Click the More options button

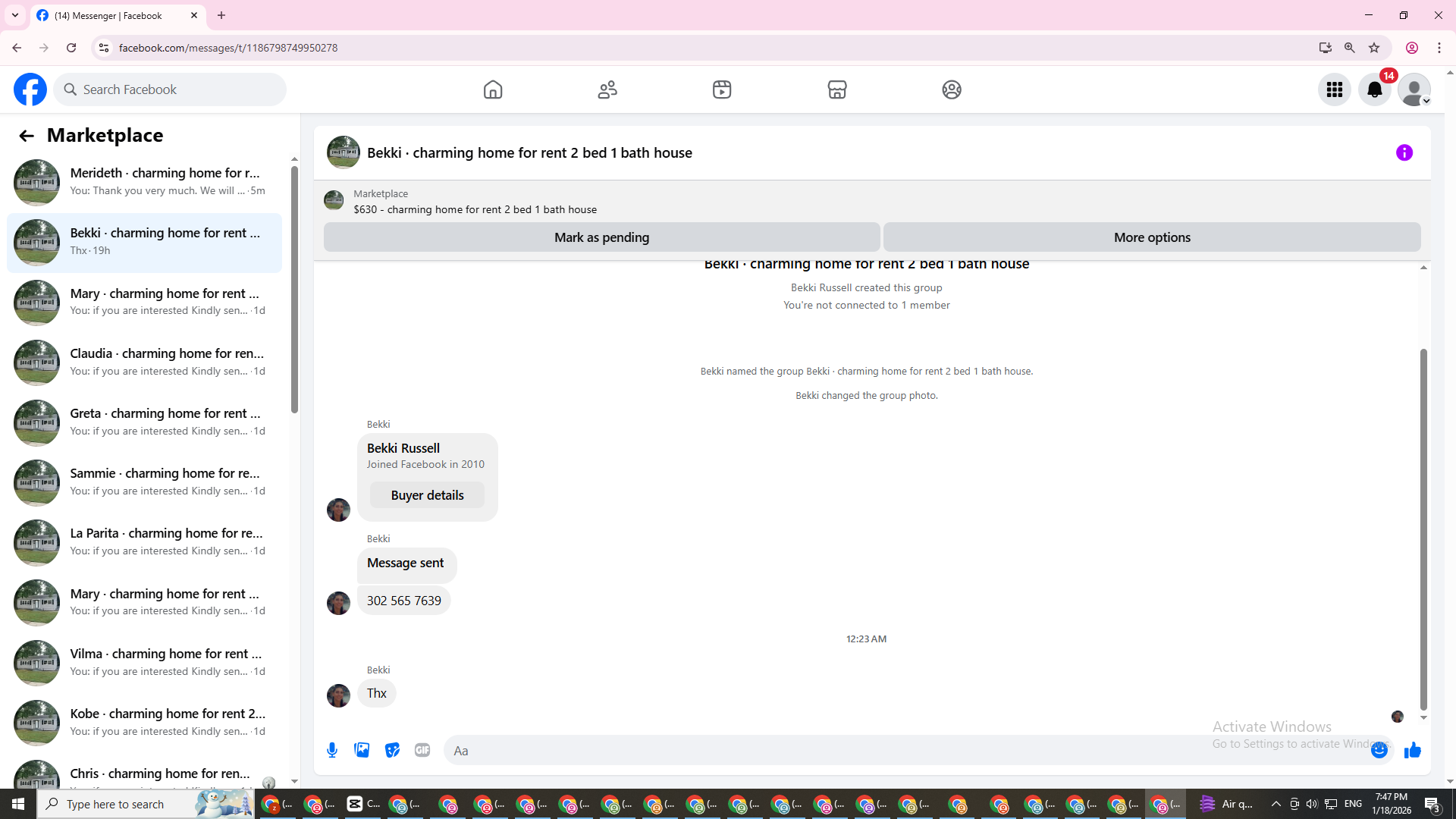tap(1151, 237)
